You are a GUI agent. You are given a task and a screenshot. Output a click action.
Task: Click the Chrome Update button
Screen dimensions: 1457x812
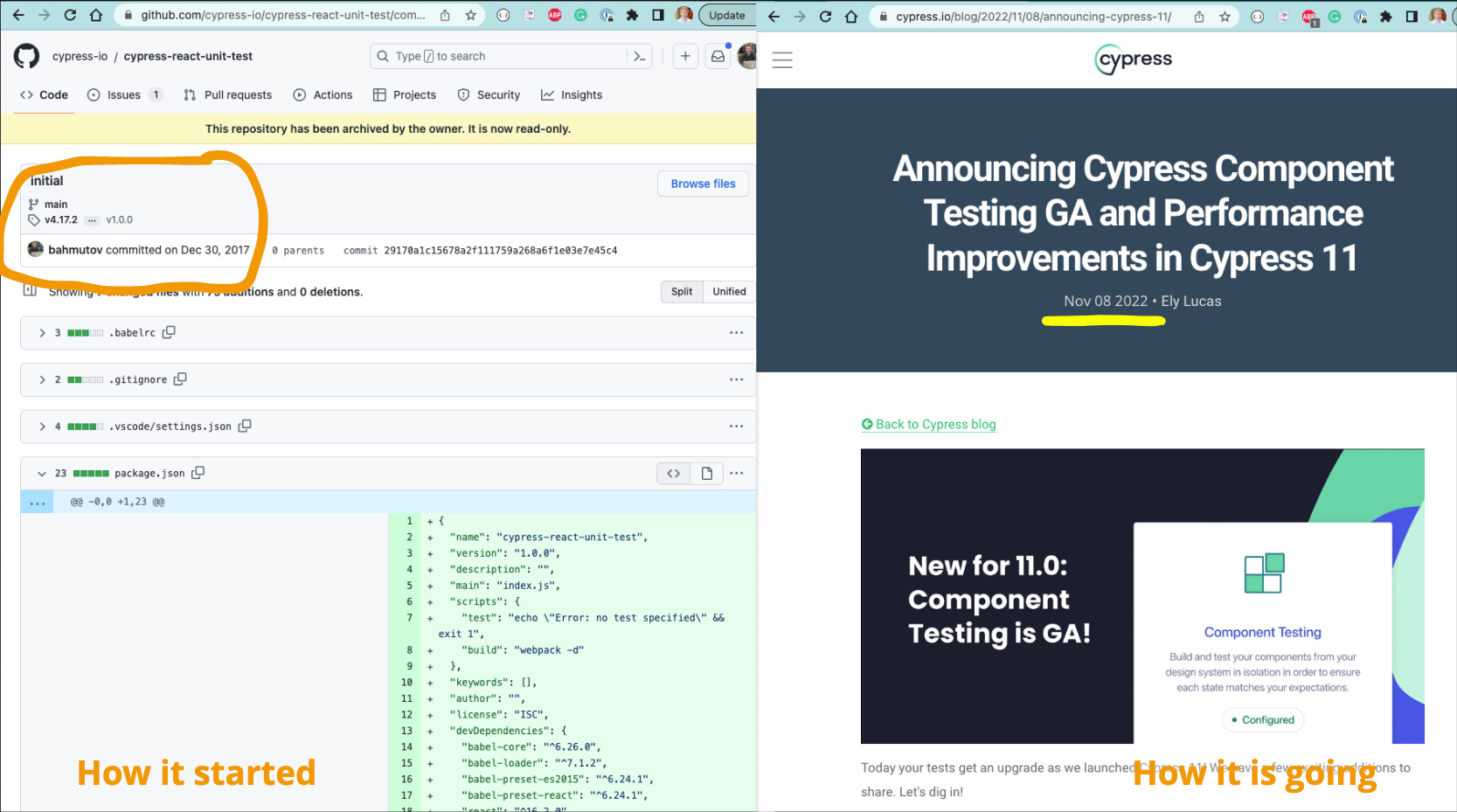click(727, 15)
